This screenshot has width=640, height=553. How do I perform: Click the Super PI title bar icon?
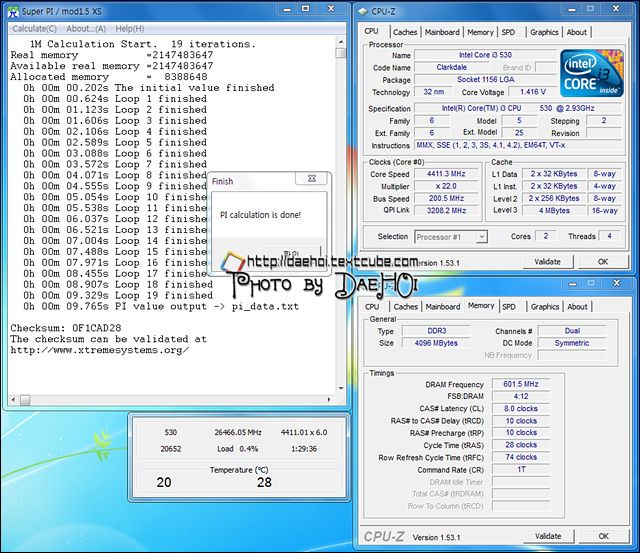pos(13,11)
